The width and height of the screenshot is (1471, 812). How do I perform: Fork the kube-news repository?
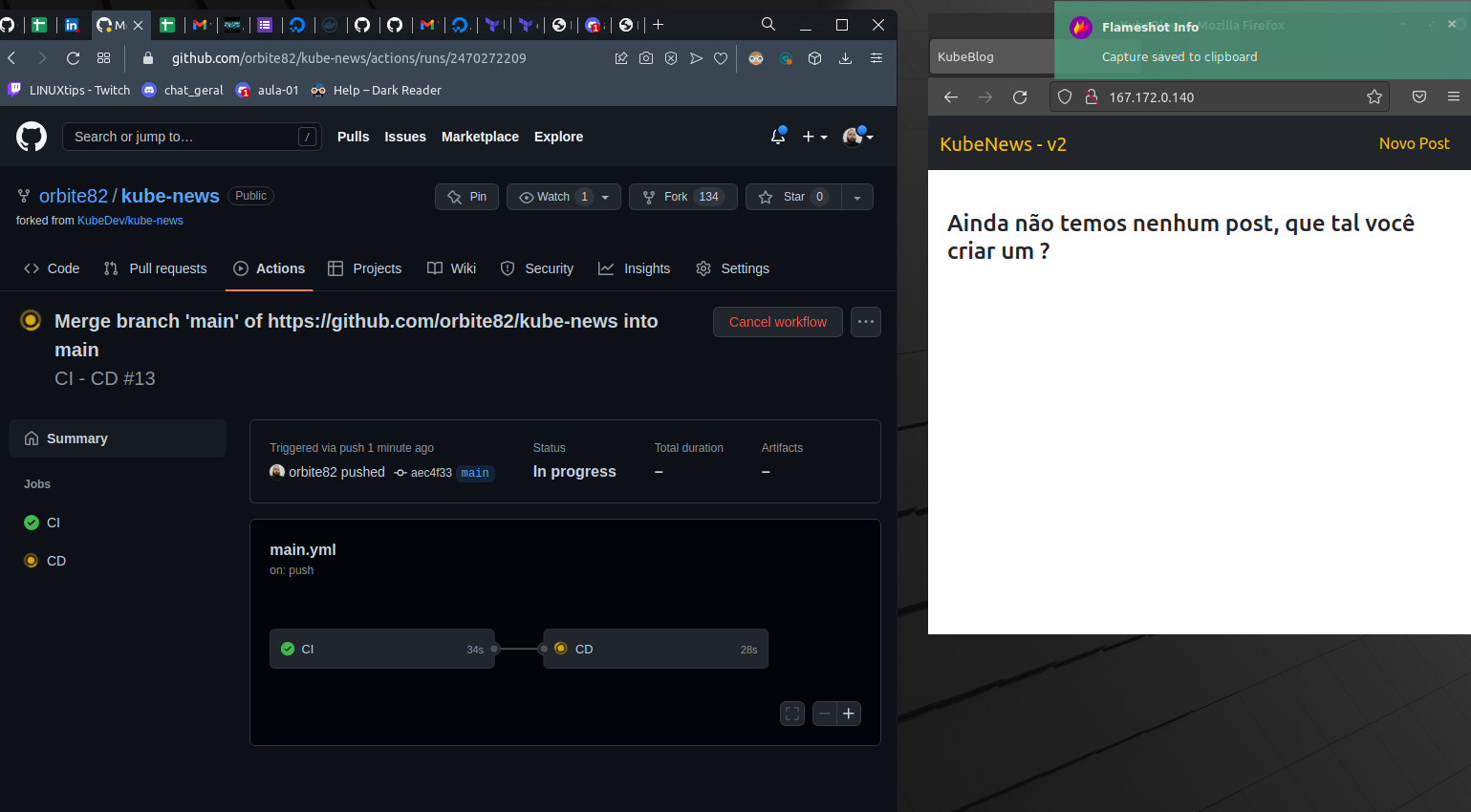coord(683,197)
